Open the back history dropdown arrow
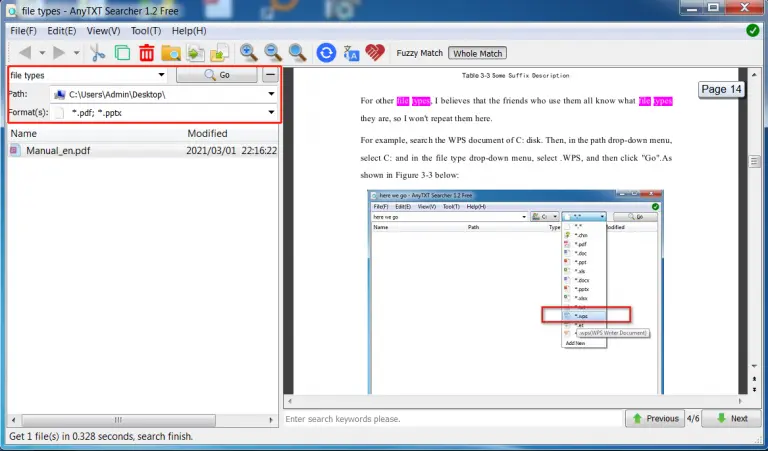This screenshot has height=451, width=768. click(x=42, y=52)
